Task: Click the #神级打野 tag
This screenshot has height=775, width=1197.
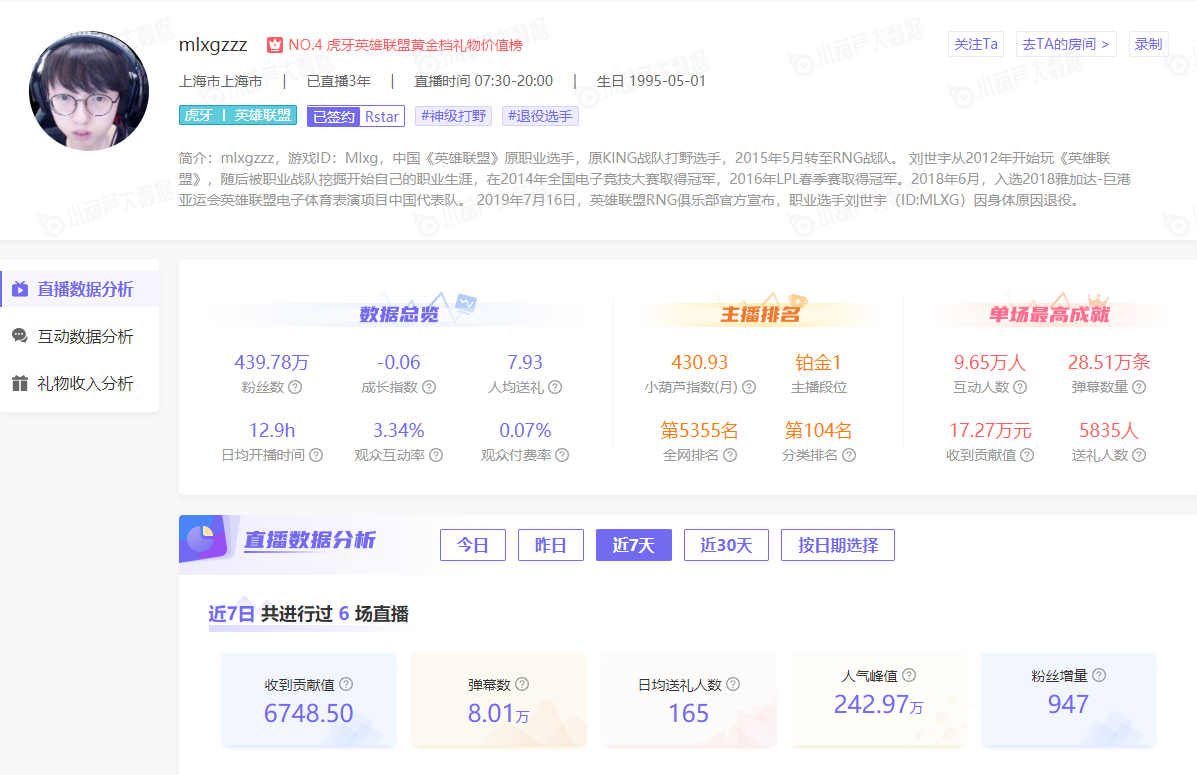Action: click(453, 116)
